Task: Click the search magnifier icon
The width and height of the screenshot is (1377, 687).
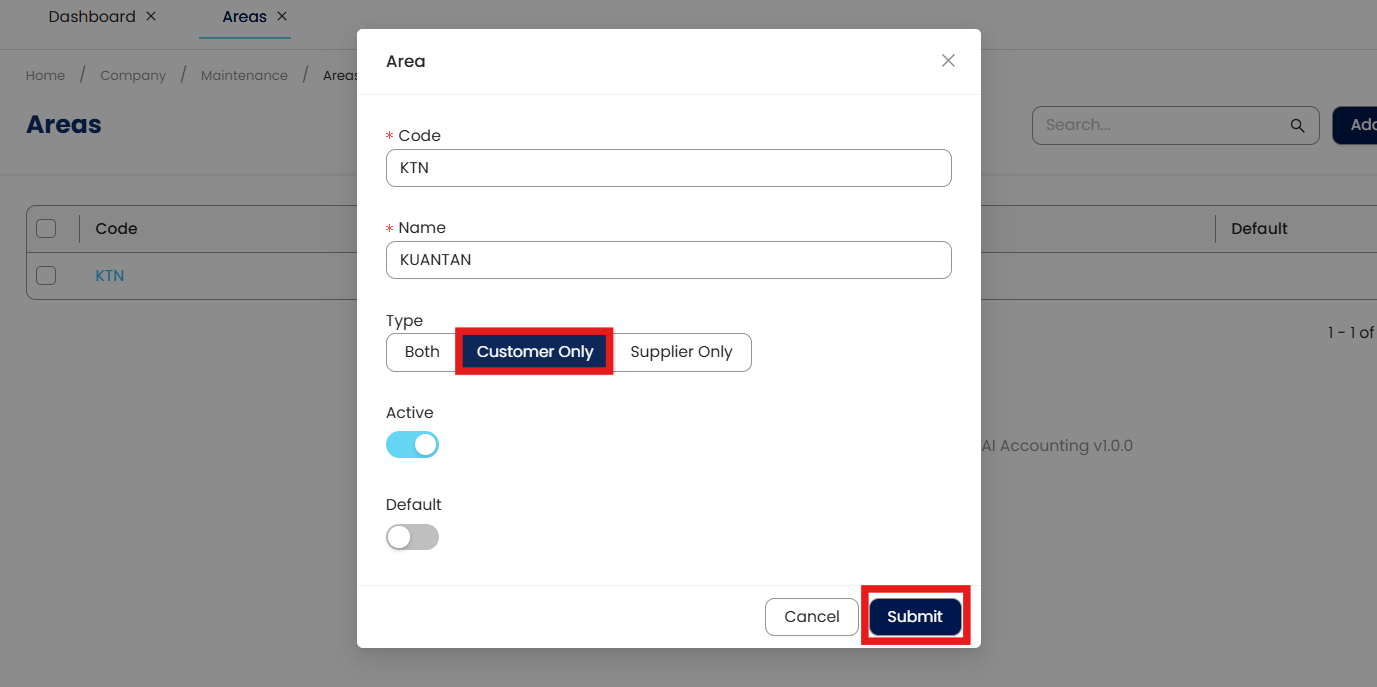Action: (x=1297, y=126)
